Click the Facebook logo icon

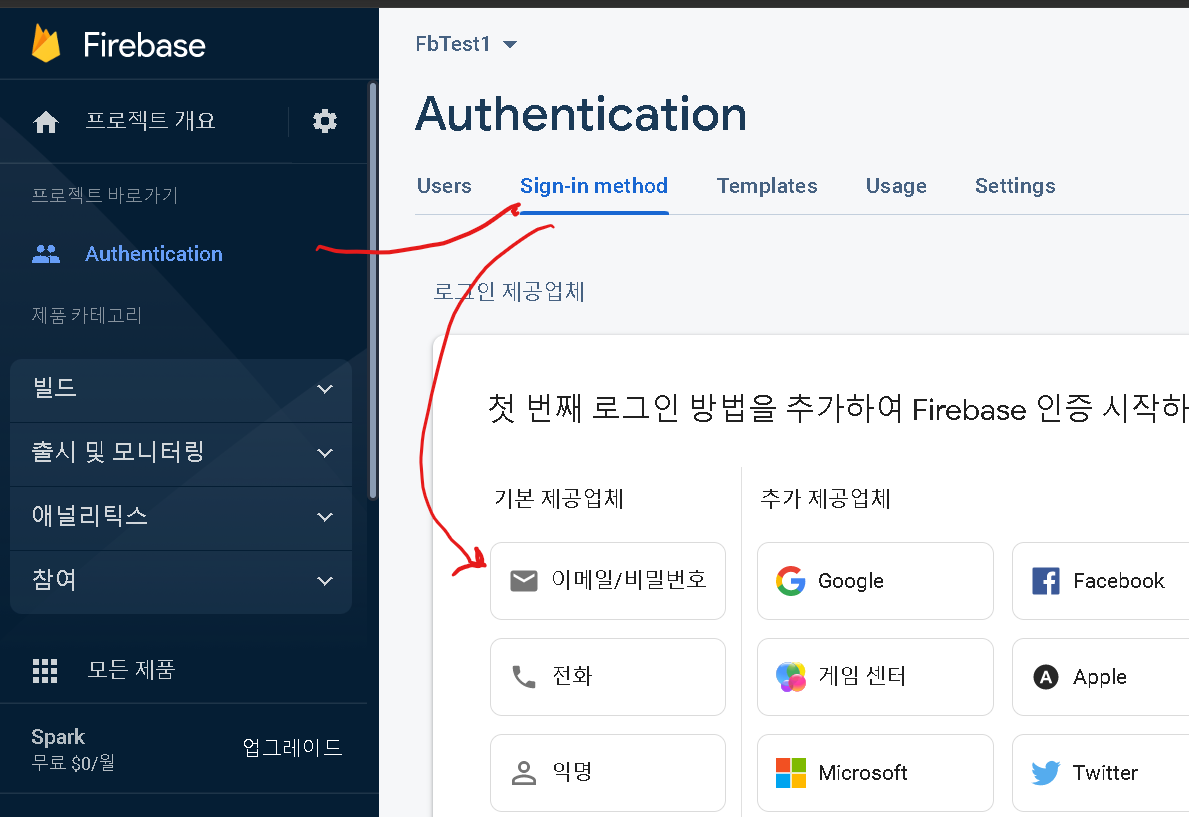point(1046,581)
